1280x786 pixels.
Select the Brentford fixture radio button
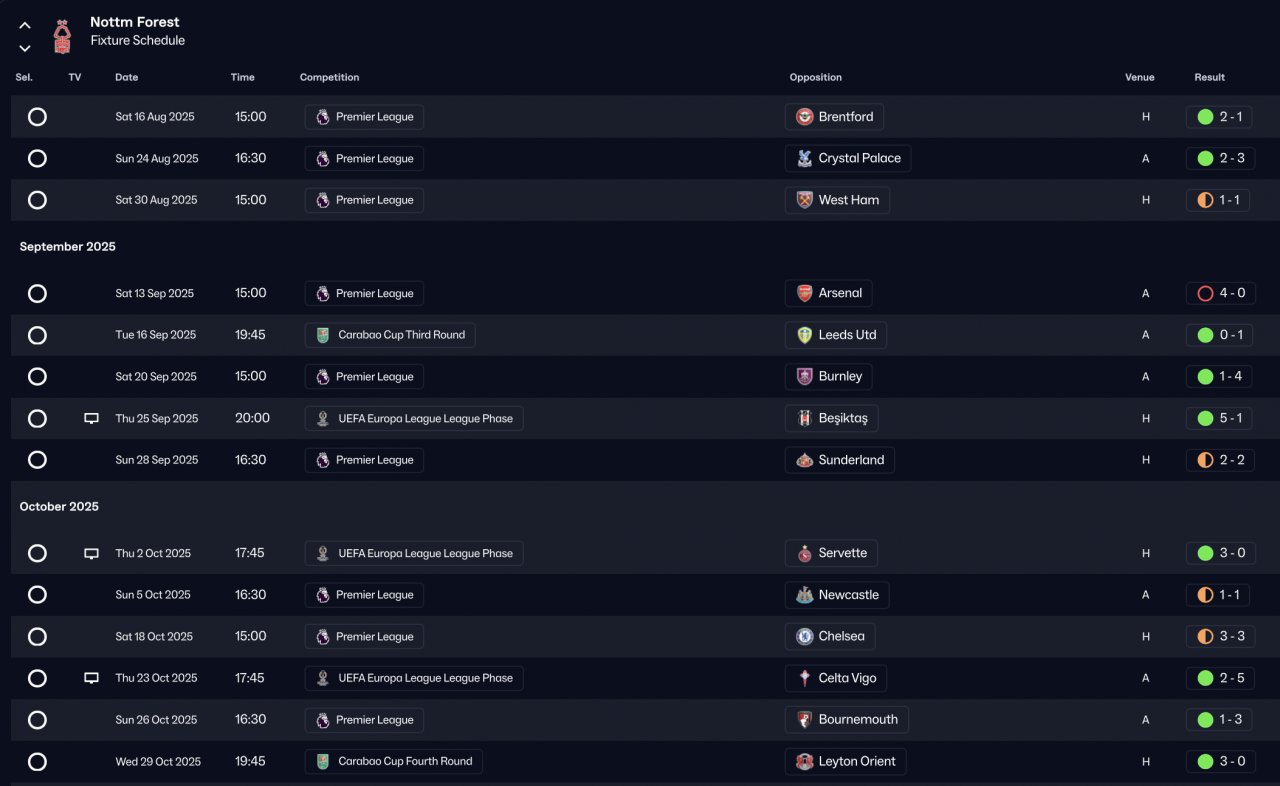[37, 117]
